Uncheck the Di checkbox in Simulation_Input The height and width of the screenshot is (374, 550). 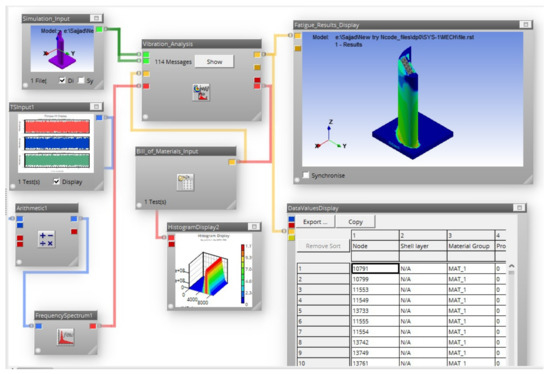62,80
